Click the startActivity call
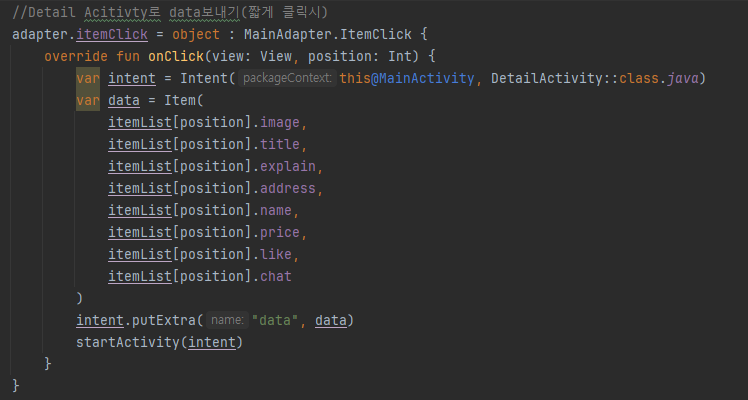The image size is (748, 400). 127,342
